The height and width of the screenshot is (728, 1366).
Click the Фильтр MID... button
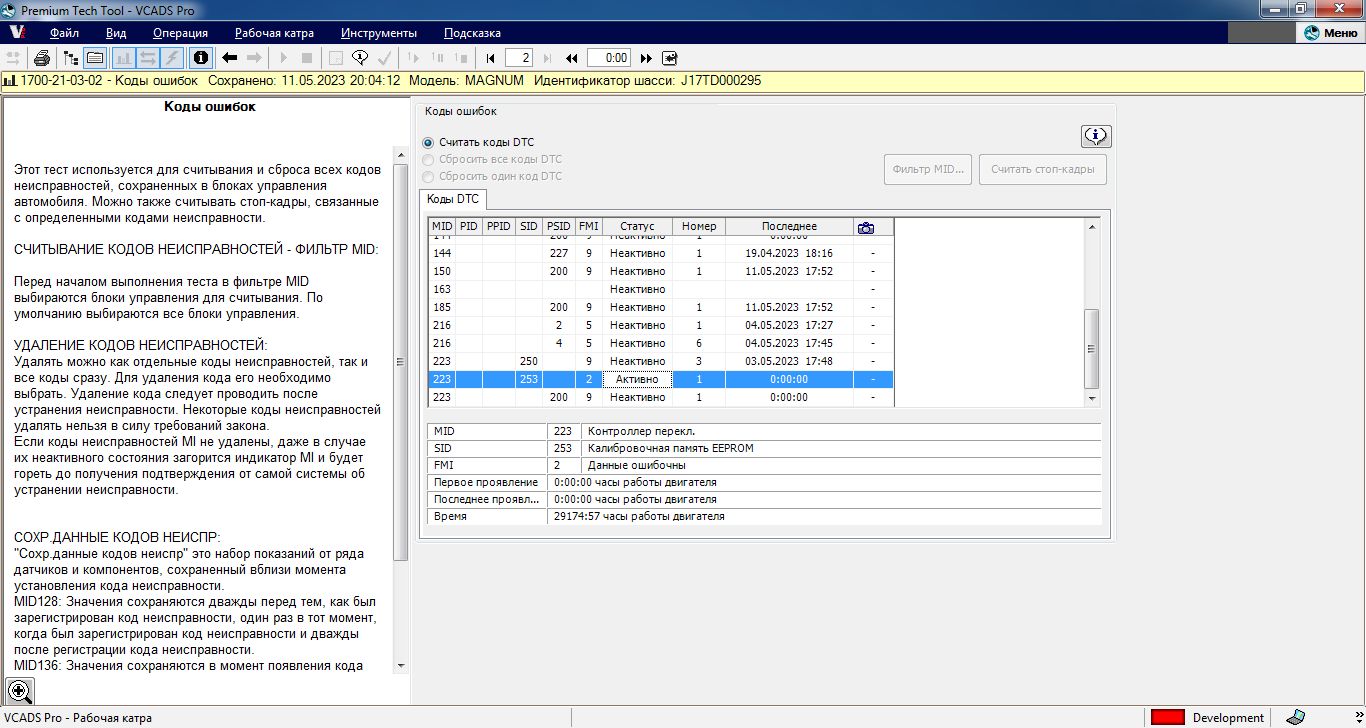click(x=928, y=169)
